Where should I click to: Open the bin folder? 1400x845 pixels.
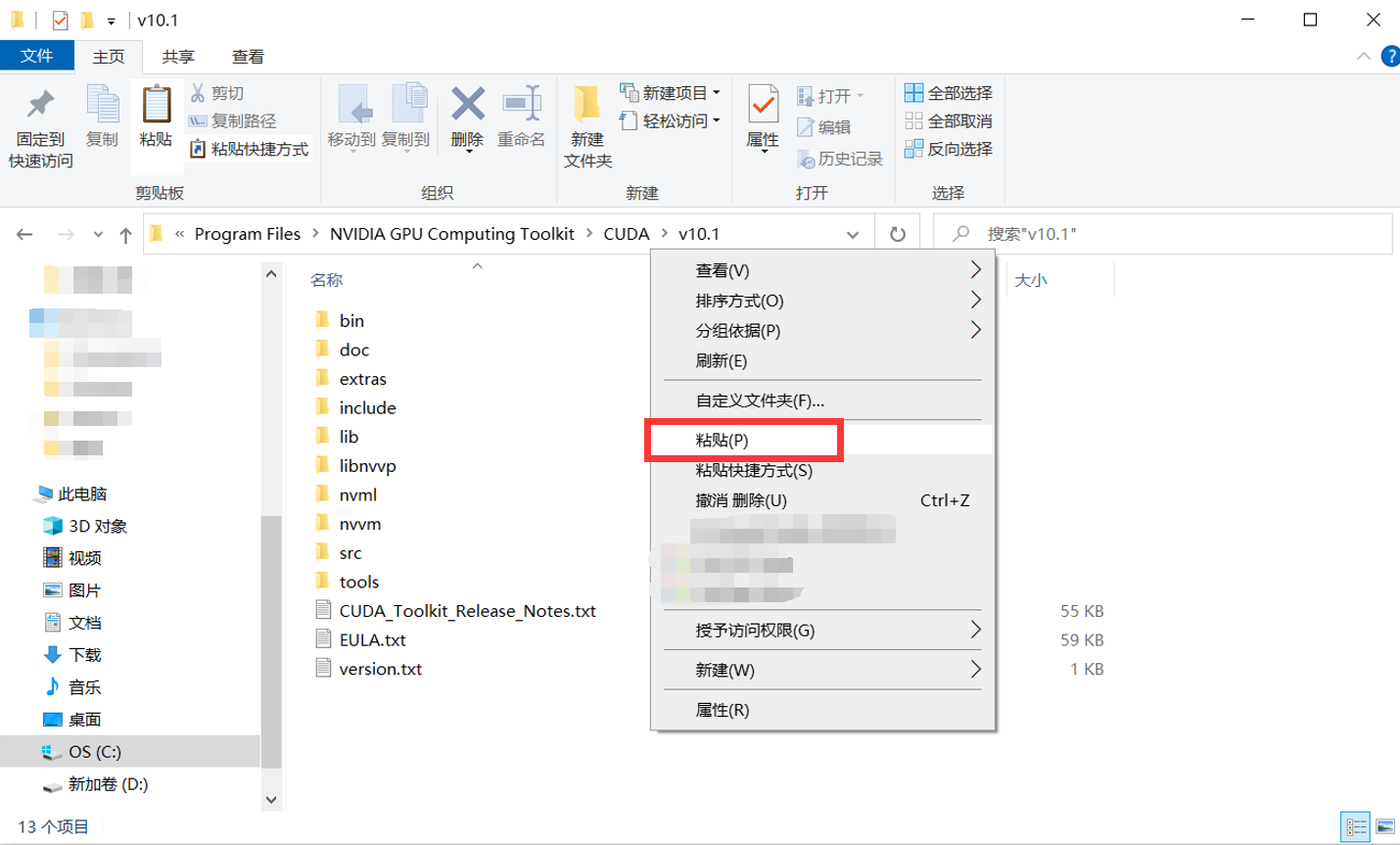(x=352, y=320)
